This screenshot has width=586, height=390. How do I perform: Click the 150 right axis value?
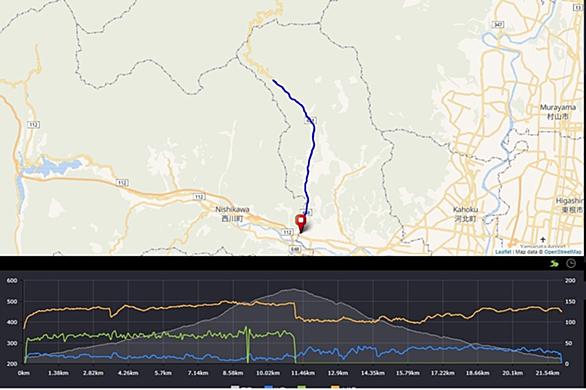click(x=570, y=301)
